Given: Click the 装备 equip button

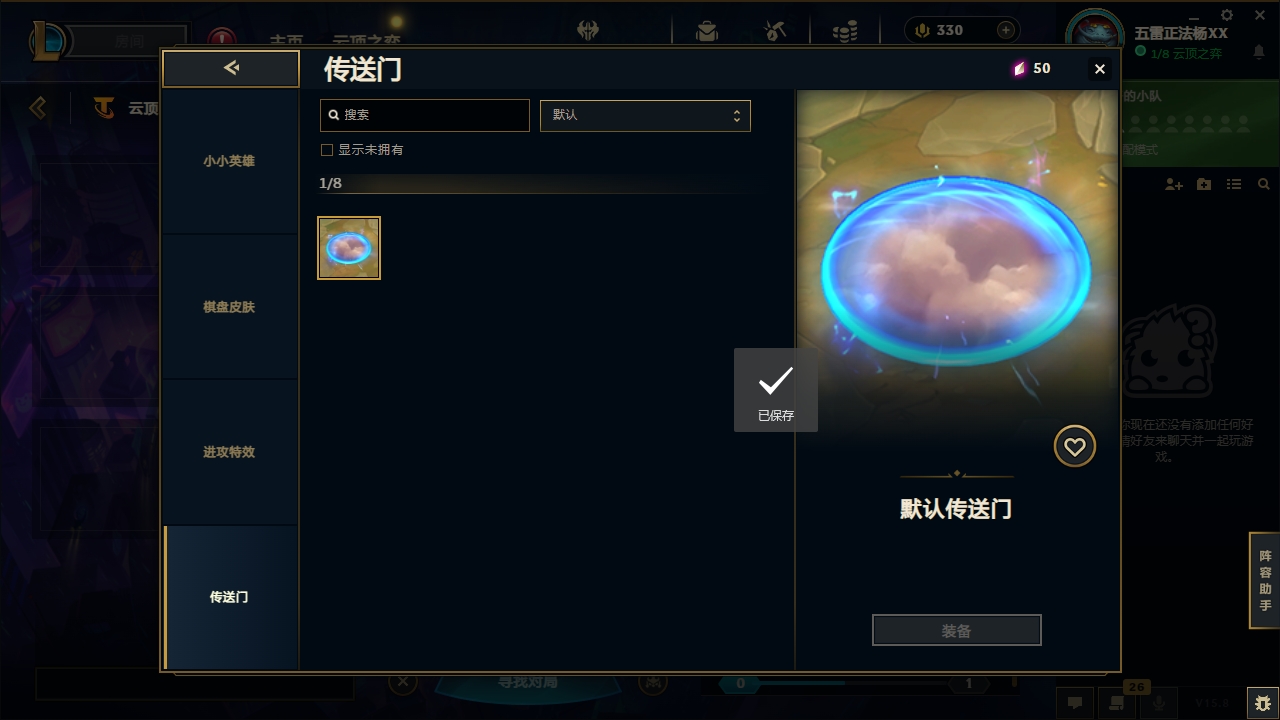Looking at the screenshot, I should [957, 631].
